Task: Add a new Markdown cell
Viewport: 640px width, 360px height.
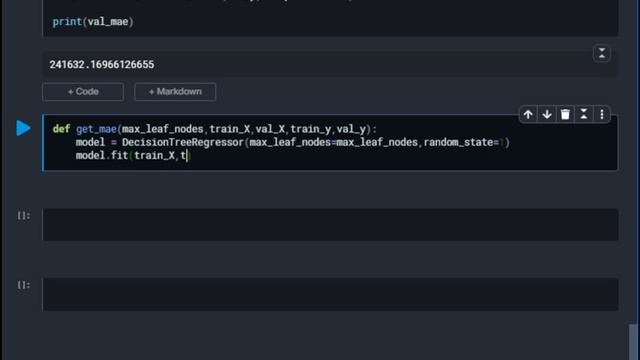Action: click(175, 92)
